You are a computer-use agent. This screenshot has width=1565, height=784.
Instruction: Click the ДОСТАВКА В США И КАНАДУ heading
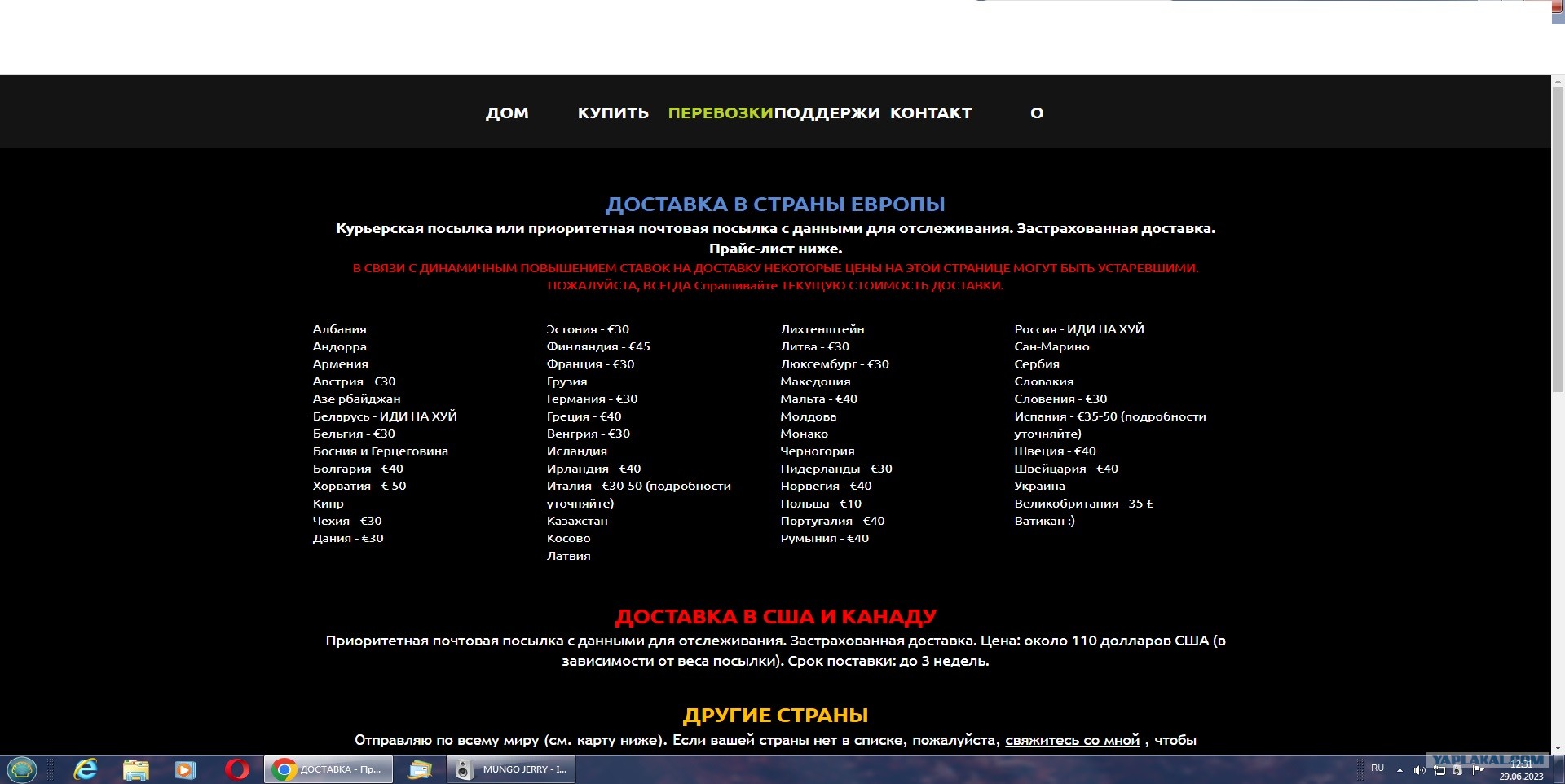775,616
